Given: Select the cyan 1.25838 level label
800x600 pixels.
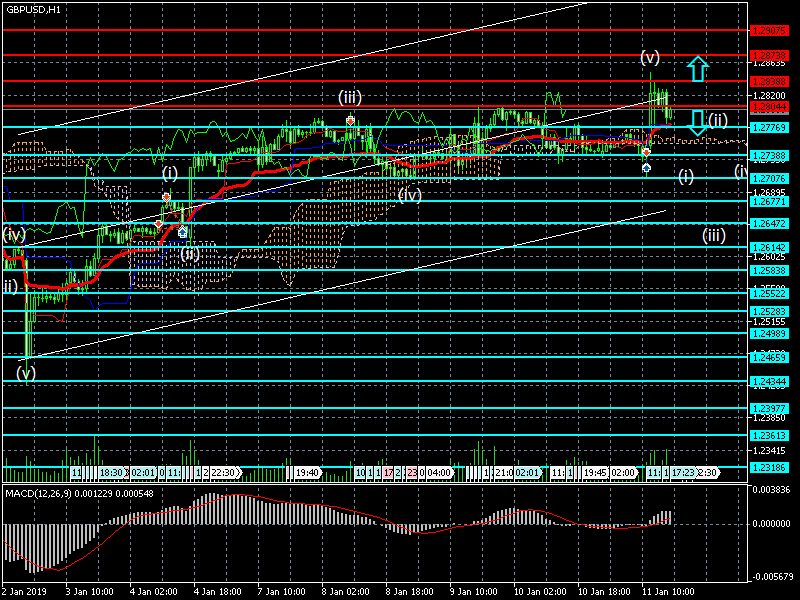Looking at the screenshot, I should [x=769, y=270].
